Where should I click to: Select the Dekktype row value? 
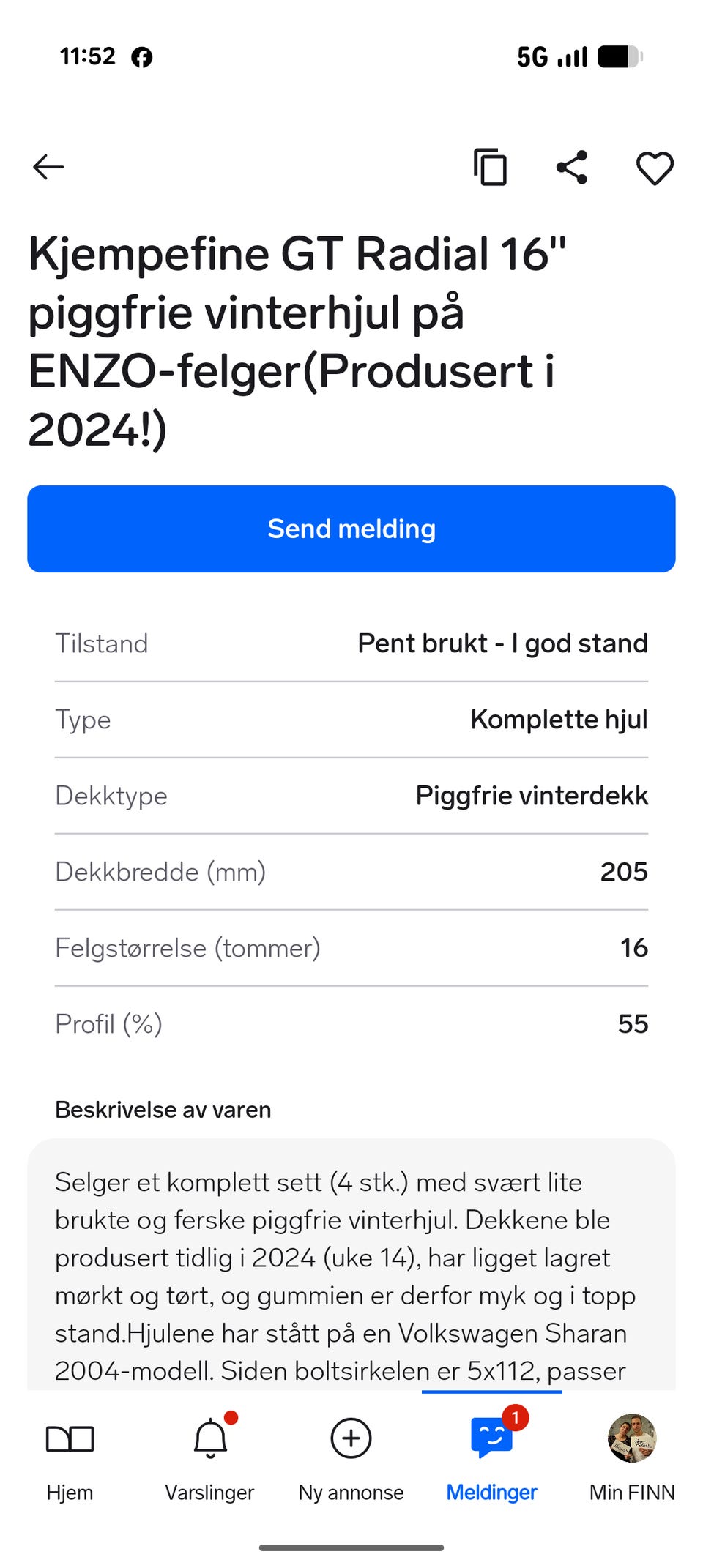tap(532, 796)
